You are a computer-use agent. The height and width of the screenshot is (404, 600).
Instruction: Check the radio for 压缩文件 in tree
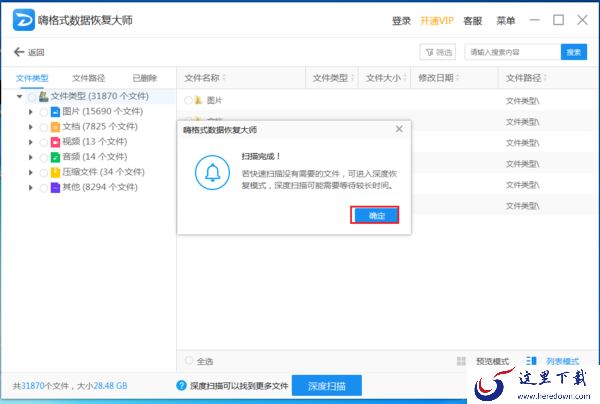click(x=44, y=173)
